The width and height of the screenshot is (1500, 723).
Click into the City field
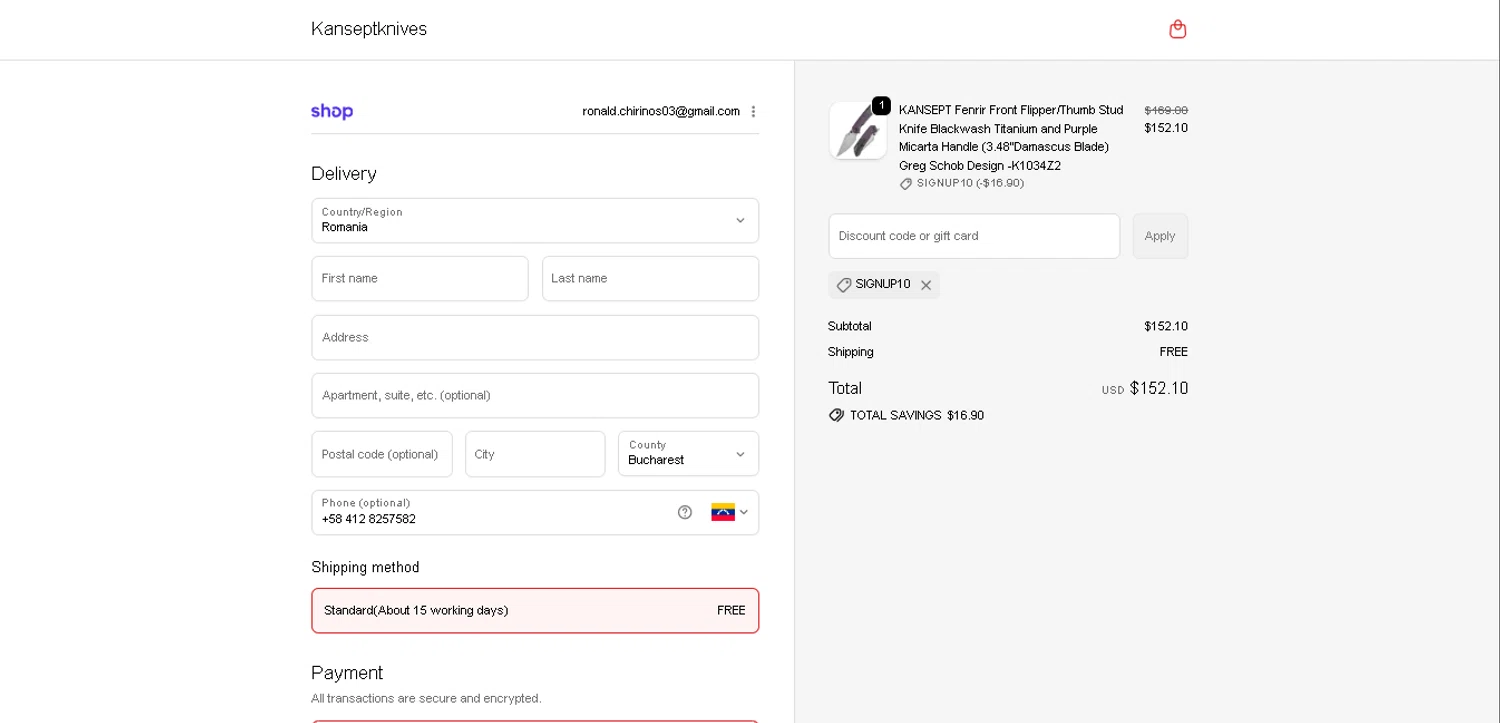[x=535, y=454]
